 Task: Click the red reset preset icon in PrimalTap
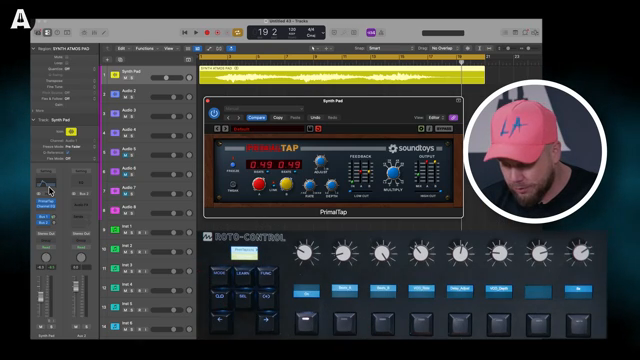coord(318,129)
